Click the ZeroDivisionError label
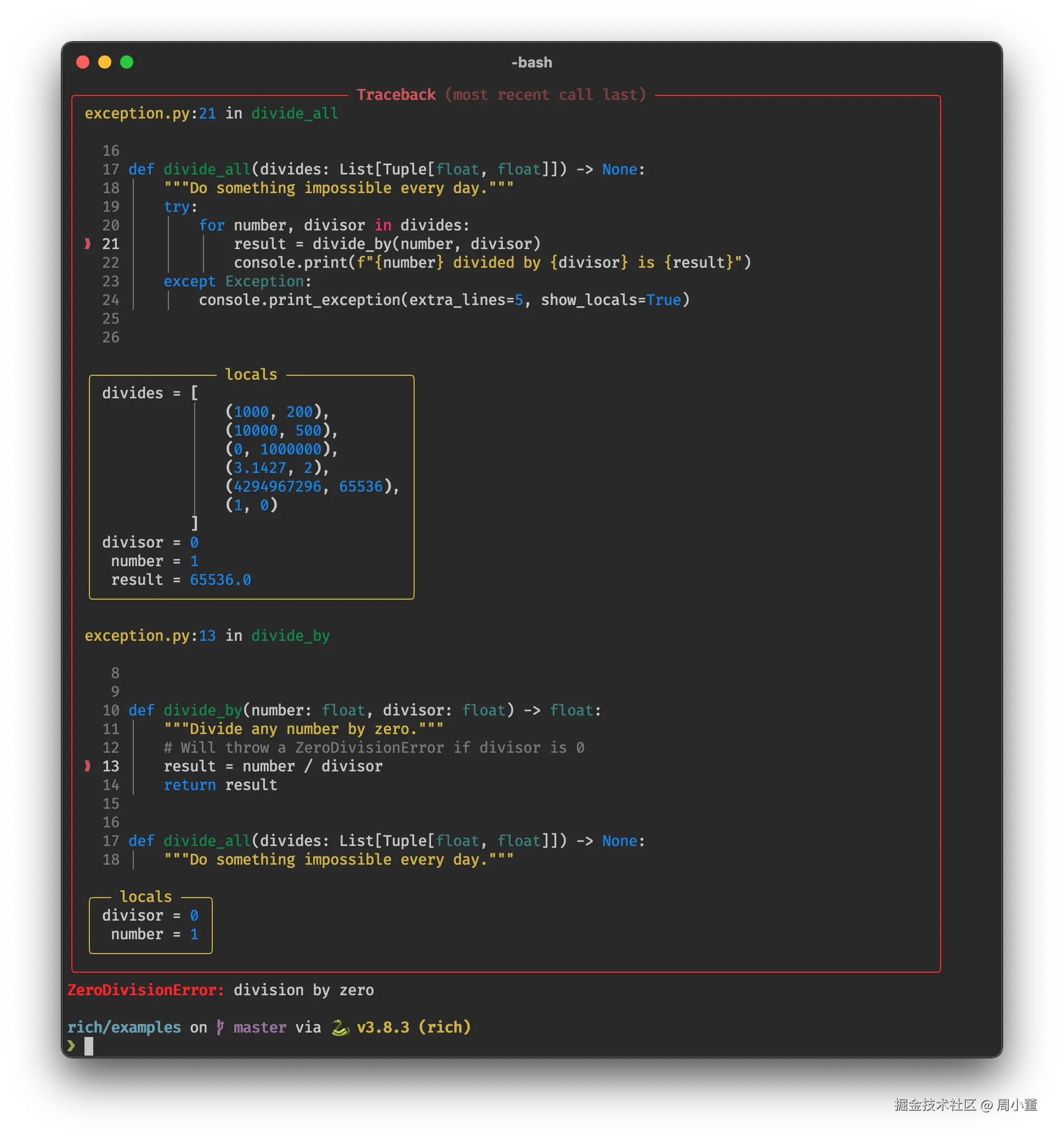The height and width of the screenshot is (1139, 1064). tap(145, 990)
